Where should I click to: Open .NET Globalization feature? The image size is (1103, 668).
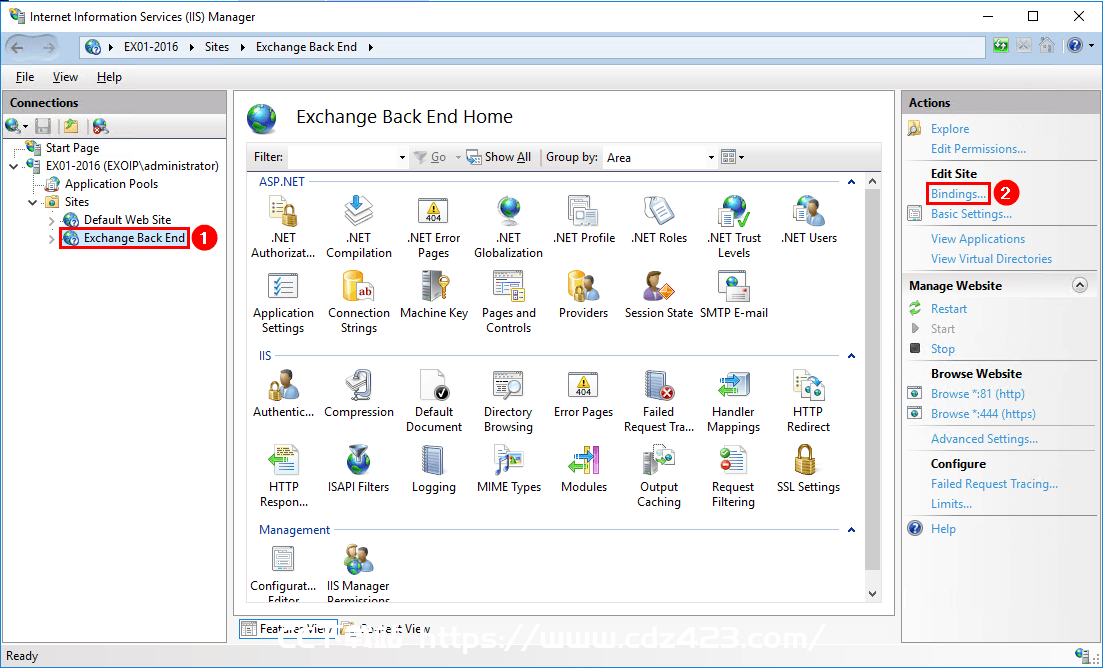coord(509,227)
